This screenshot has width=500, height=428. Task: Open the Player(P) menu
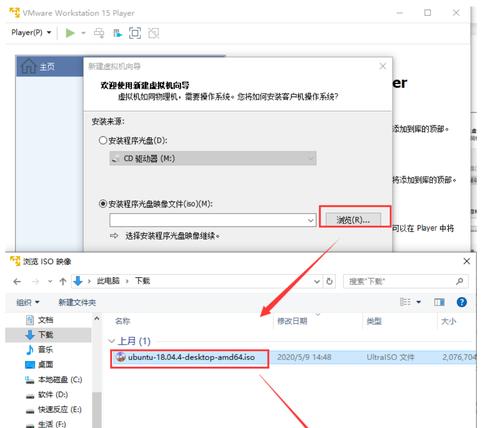coord(31,33)
